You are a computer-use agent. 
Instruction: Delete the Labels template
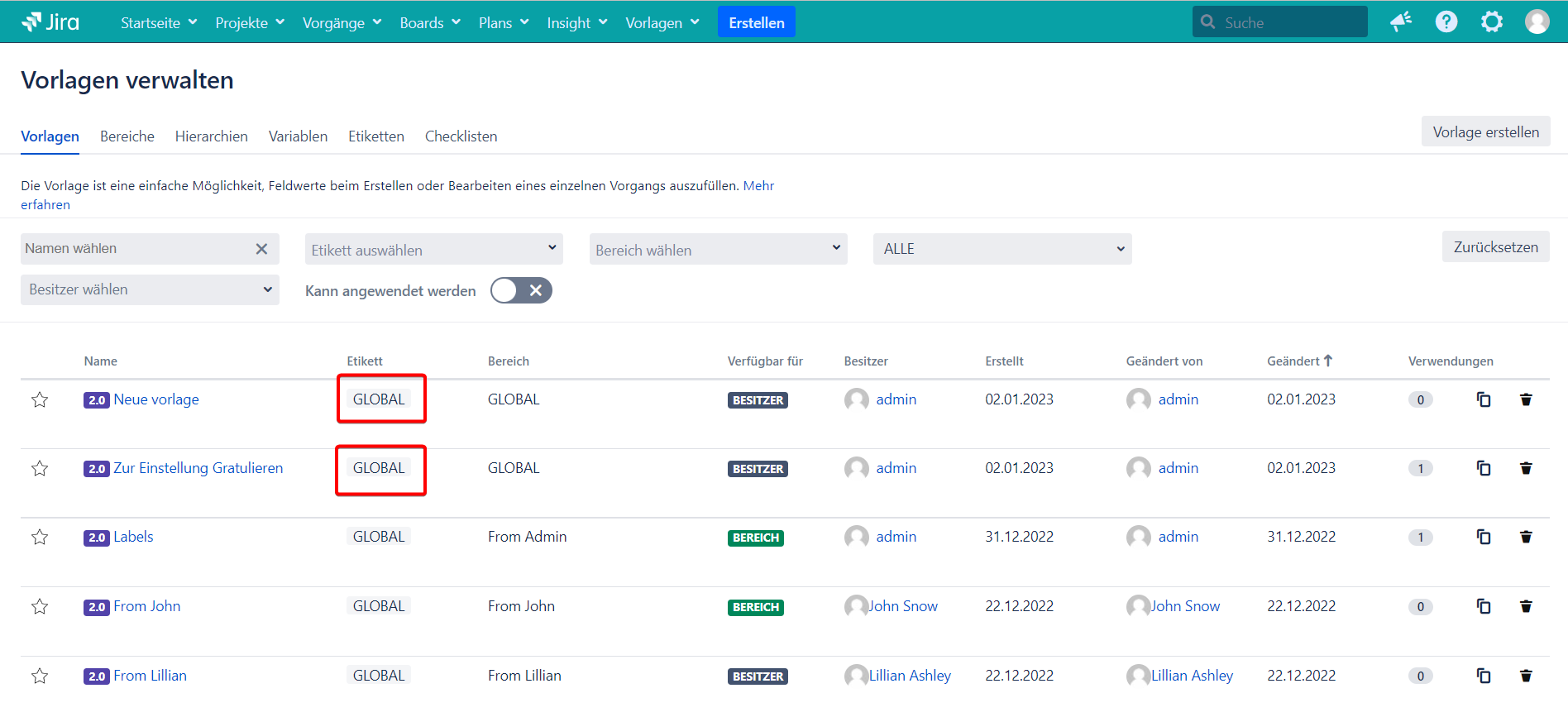click(1526, 538)
